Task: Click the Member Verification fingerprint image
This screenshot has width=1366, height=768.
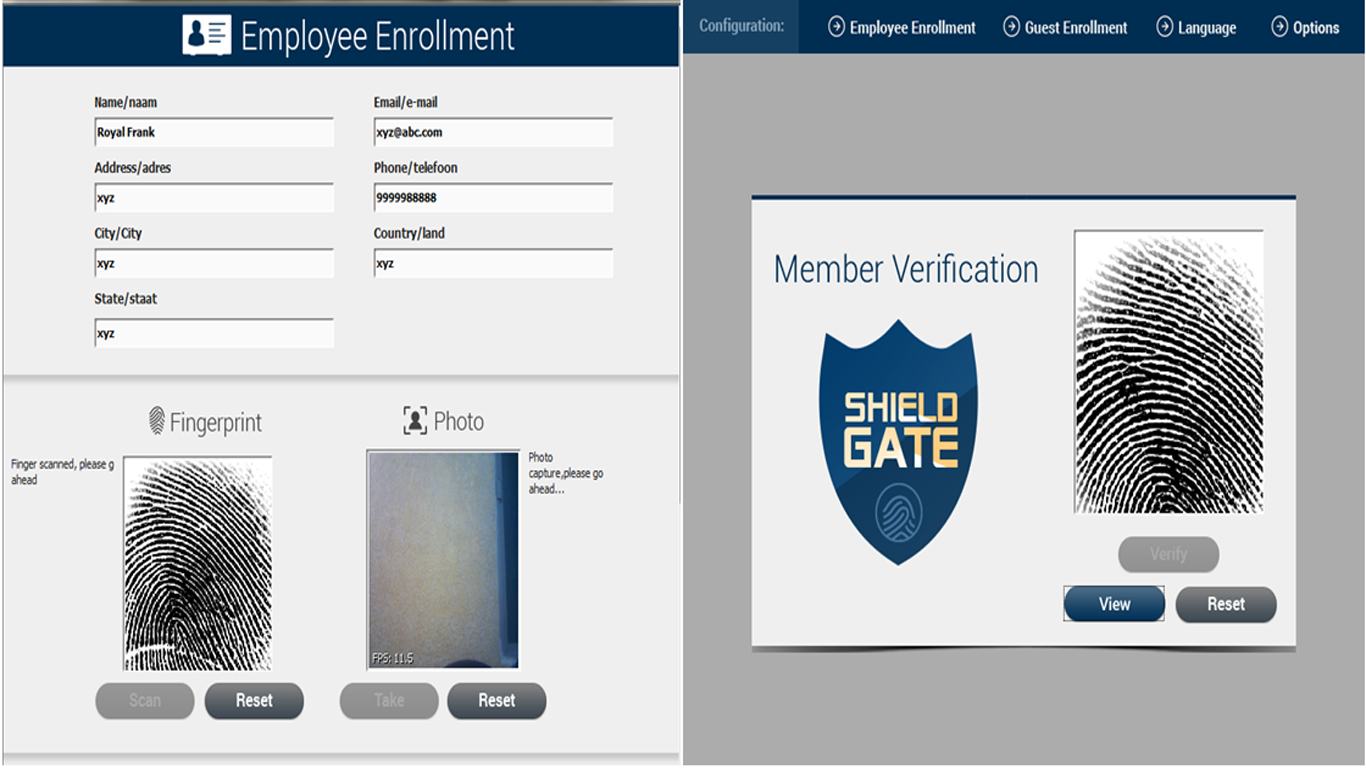Action: 1169,372
